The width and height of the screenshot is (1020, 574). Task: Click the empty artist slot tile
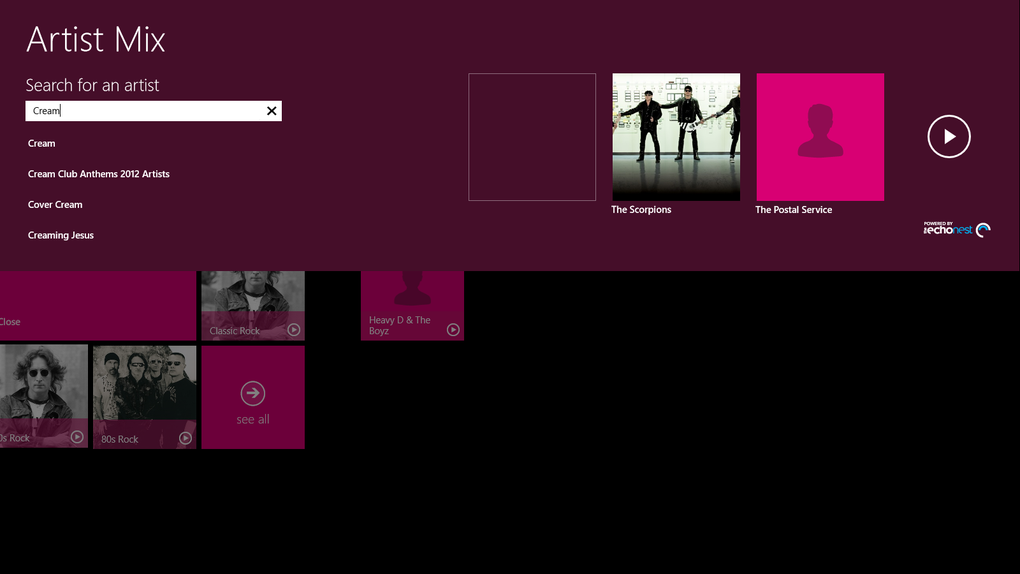pos(532,137)
